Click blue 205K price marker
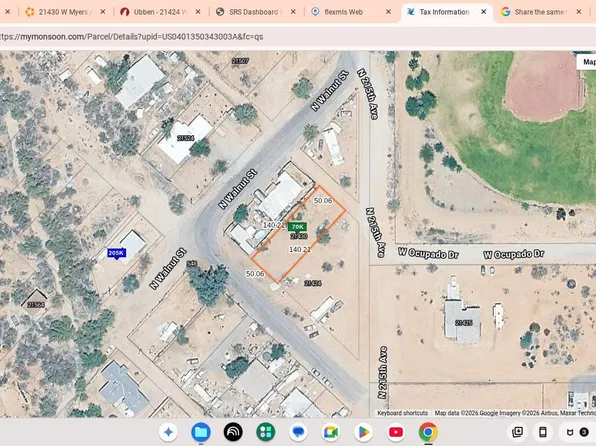 point(116,253)
